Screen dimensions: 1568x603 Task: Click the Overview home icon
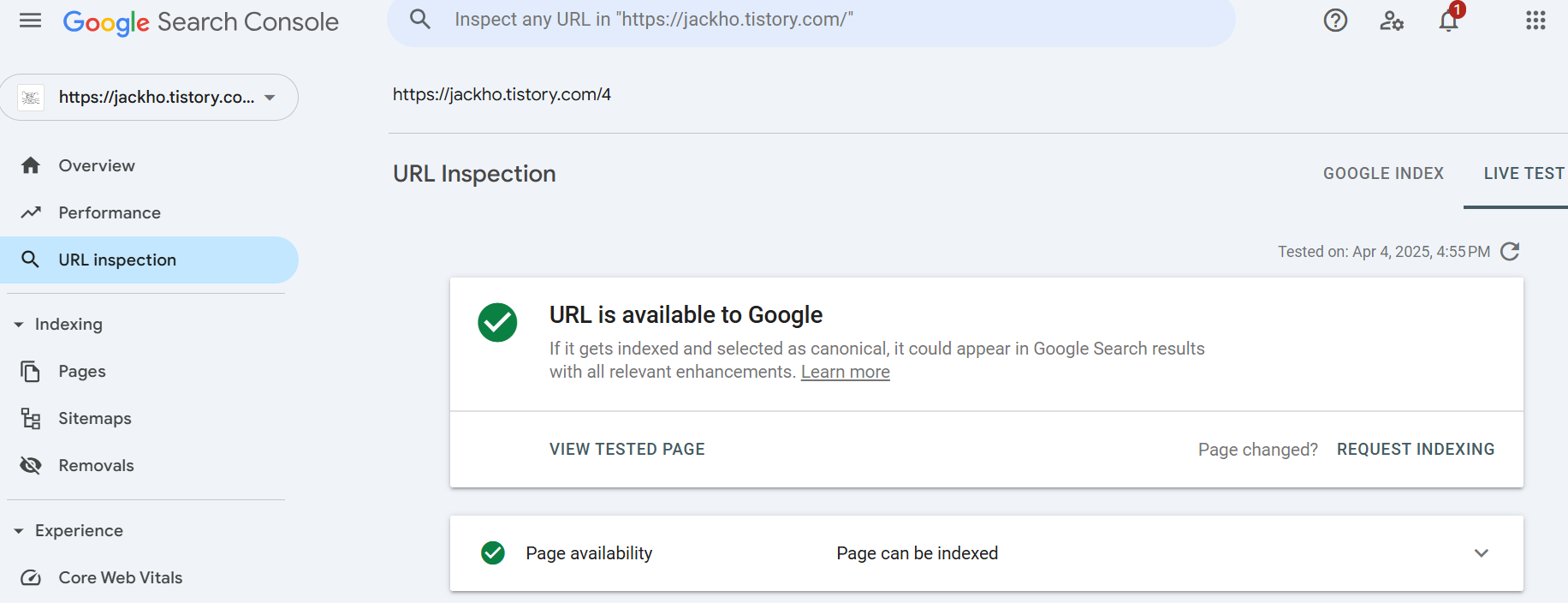[x=31, y=165]
